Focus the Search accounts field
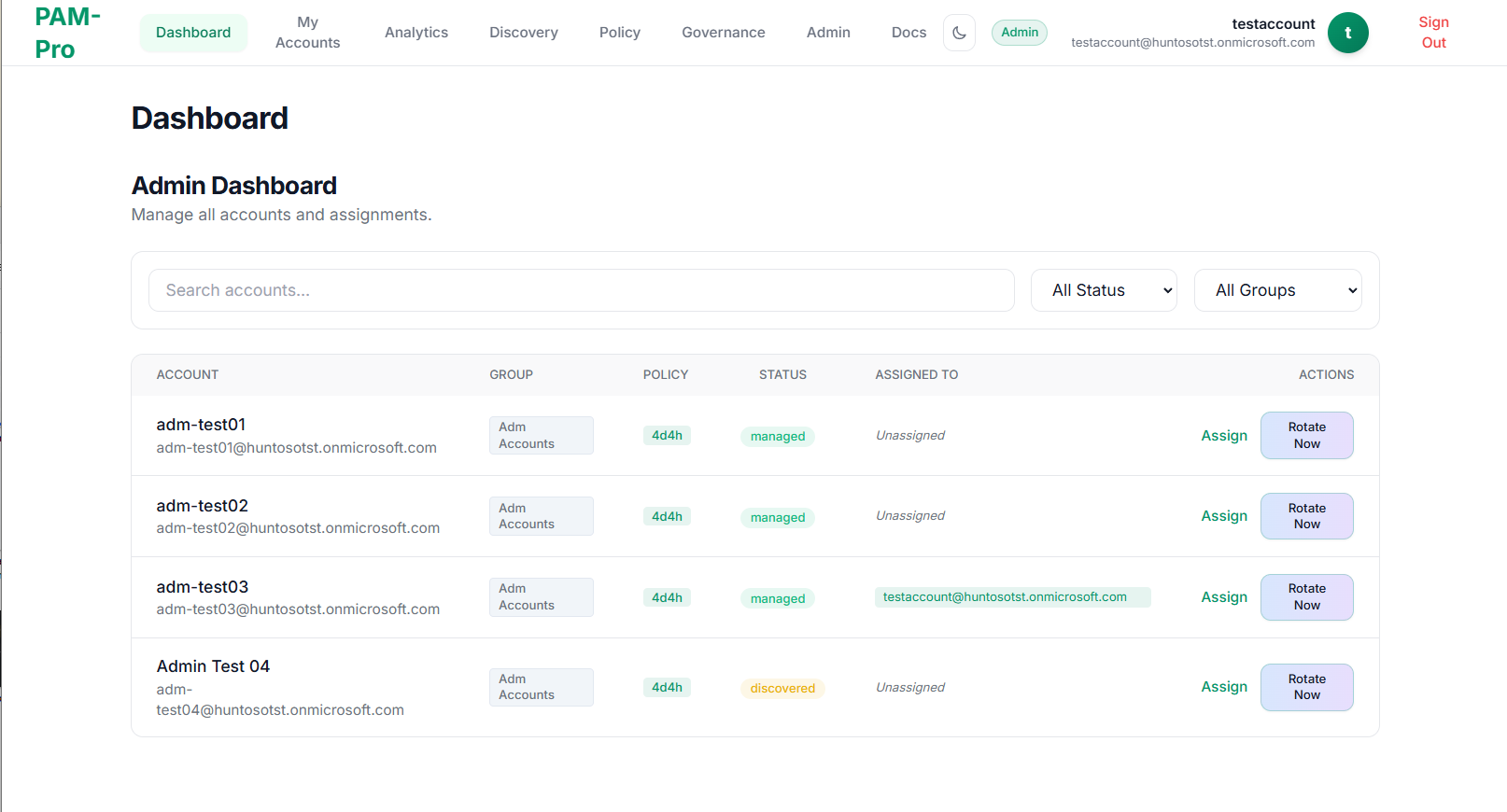This screenshot has height=812, width=1507. [x=582, y=290]
